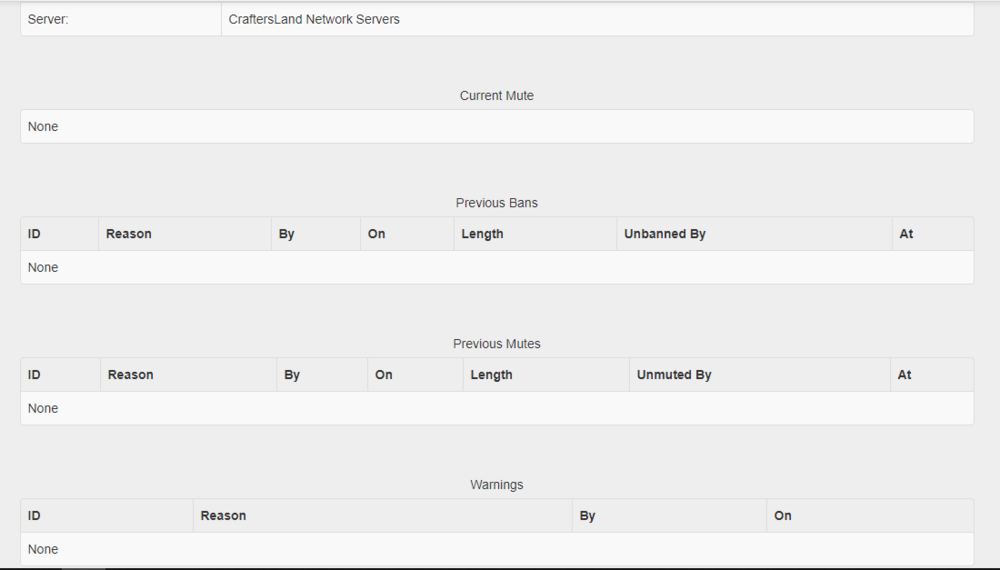
Task: Select ID header in Previous Mutes table
Action: click(34, 375)
